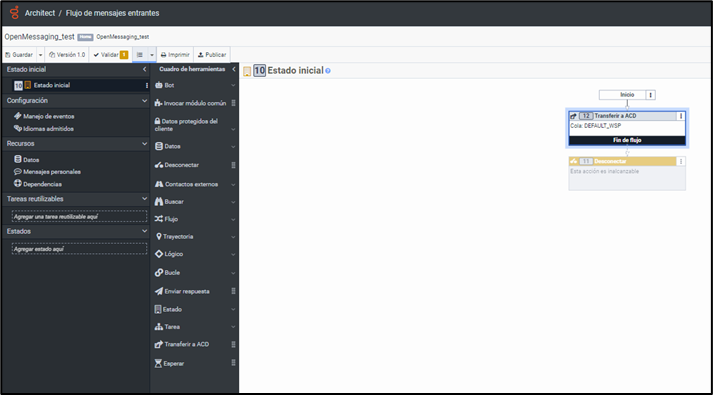Viewport: 713px width, 395px height.
Task: Click the Buscar binoculars icon
Action: 159,201
